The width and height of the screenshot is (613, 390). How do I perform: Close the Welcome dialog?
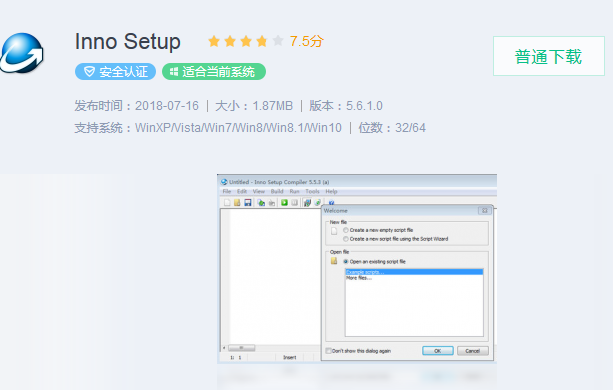(x=484, y=211)
